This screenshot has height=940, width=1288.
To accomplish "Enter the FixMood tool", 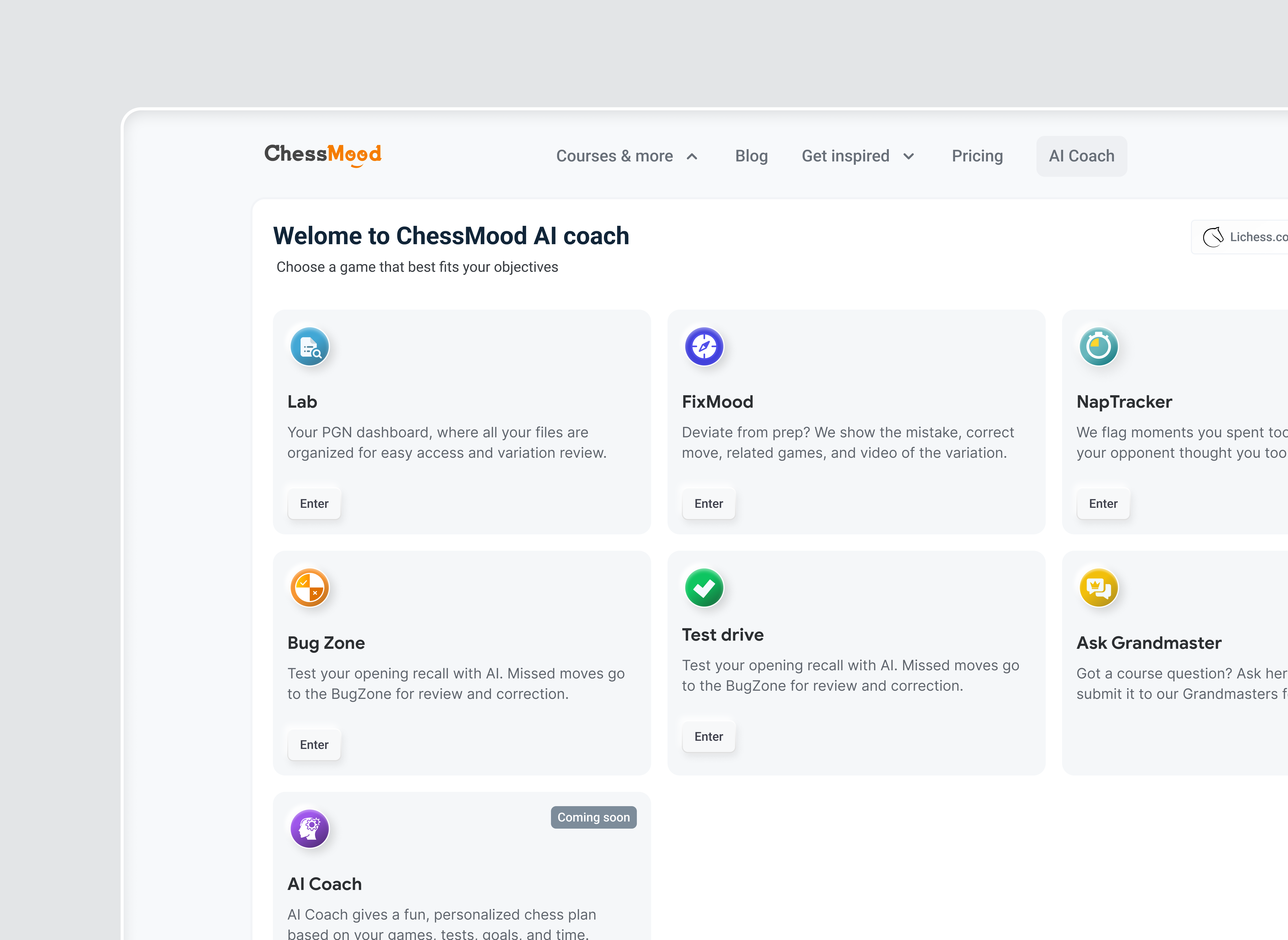I will [709, 503].
